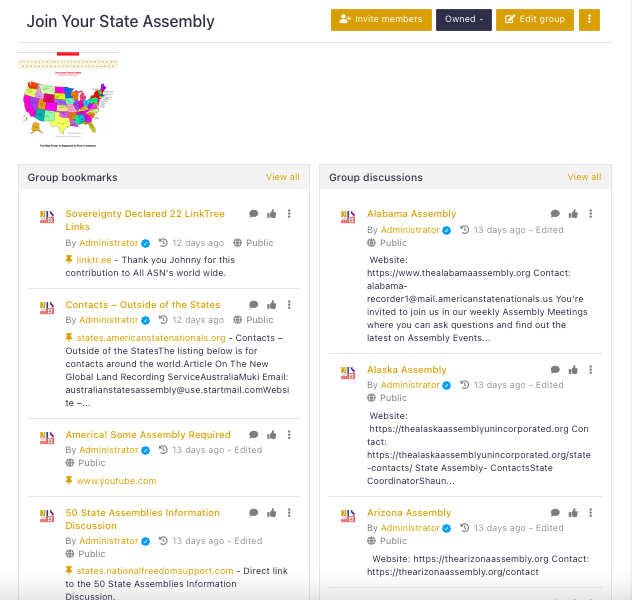Open the Owned membership dropdown
This screenshot has width=632, height=600.
coord(463,19)
